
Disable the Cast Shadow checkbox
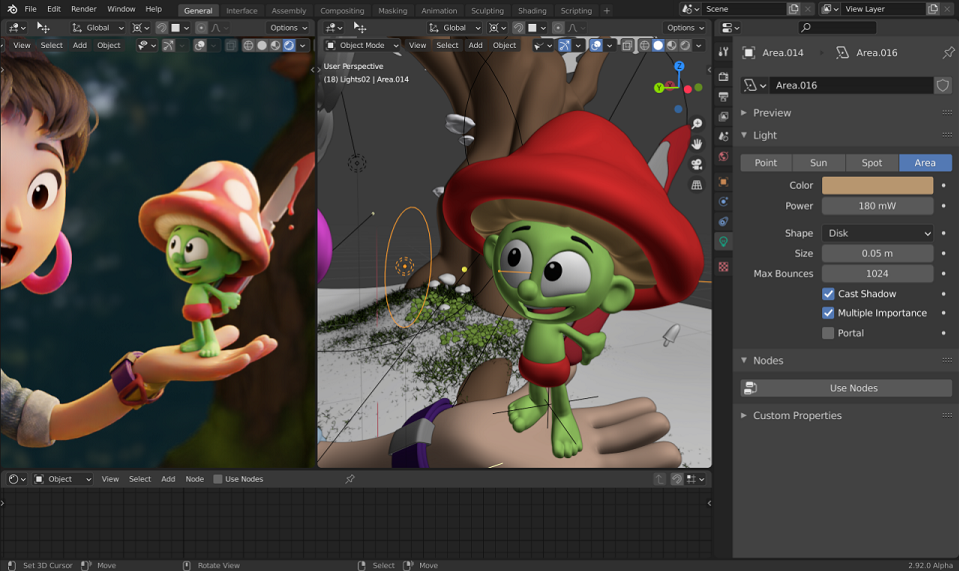828,294
